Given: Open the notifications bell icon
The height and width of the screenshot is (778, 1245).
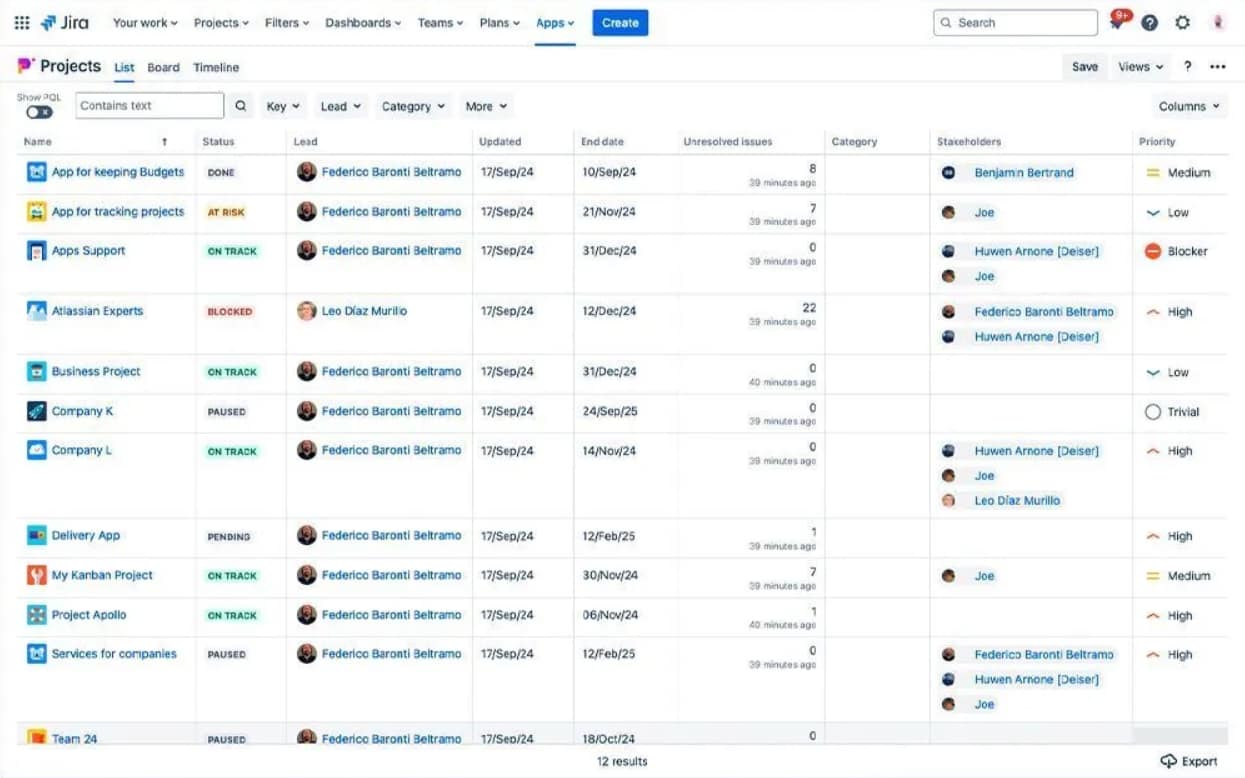Looking at the screenshot, I should [x=1117, y=23].
